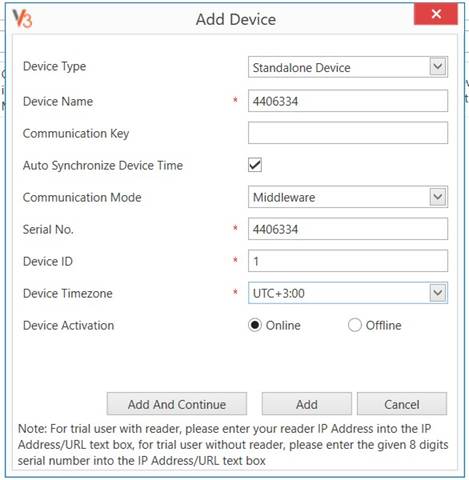Click the Add And Continue button

coord(177,404)
